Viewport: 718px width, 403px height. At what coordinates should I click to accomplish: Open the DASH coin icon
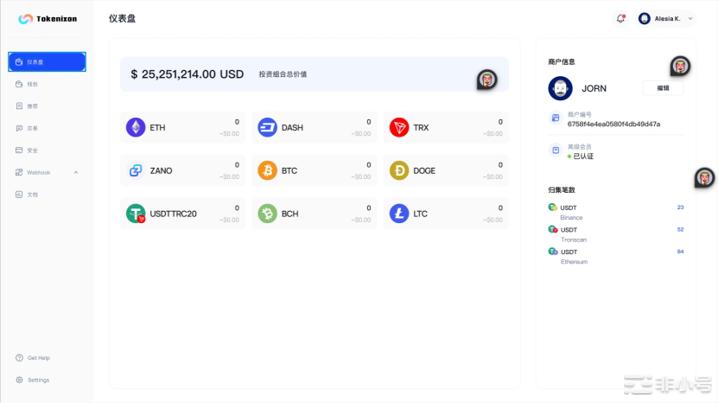tap(267, 127)
